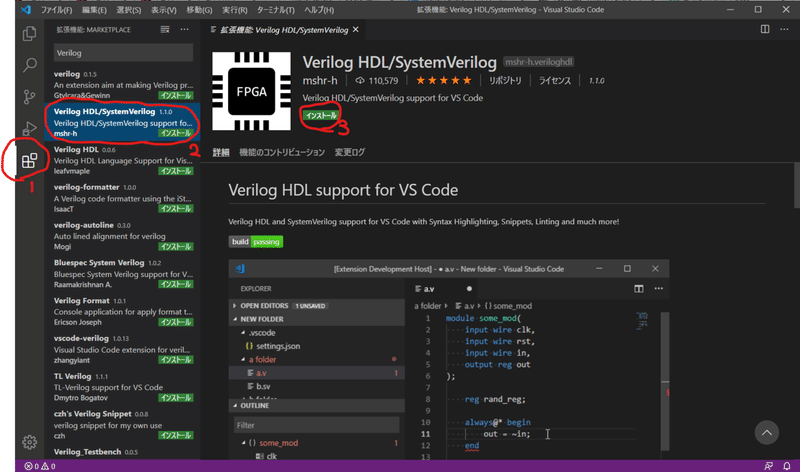This screenshot has height=472, width=800.
Task: Click the filter/clear list icon in the Marketplace header
Action: pyautogui.click(x=165, y=30)
